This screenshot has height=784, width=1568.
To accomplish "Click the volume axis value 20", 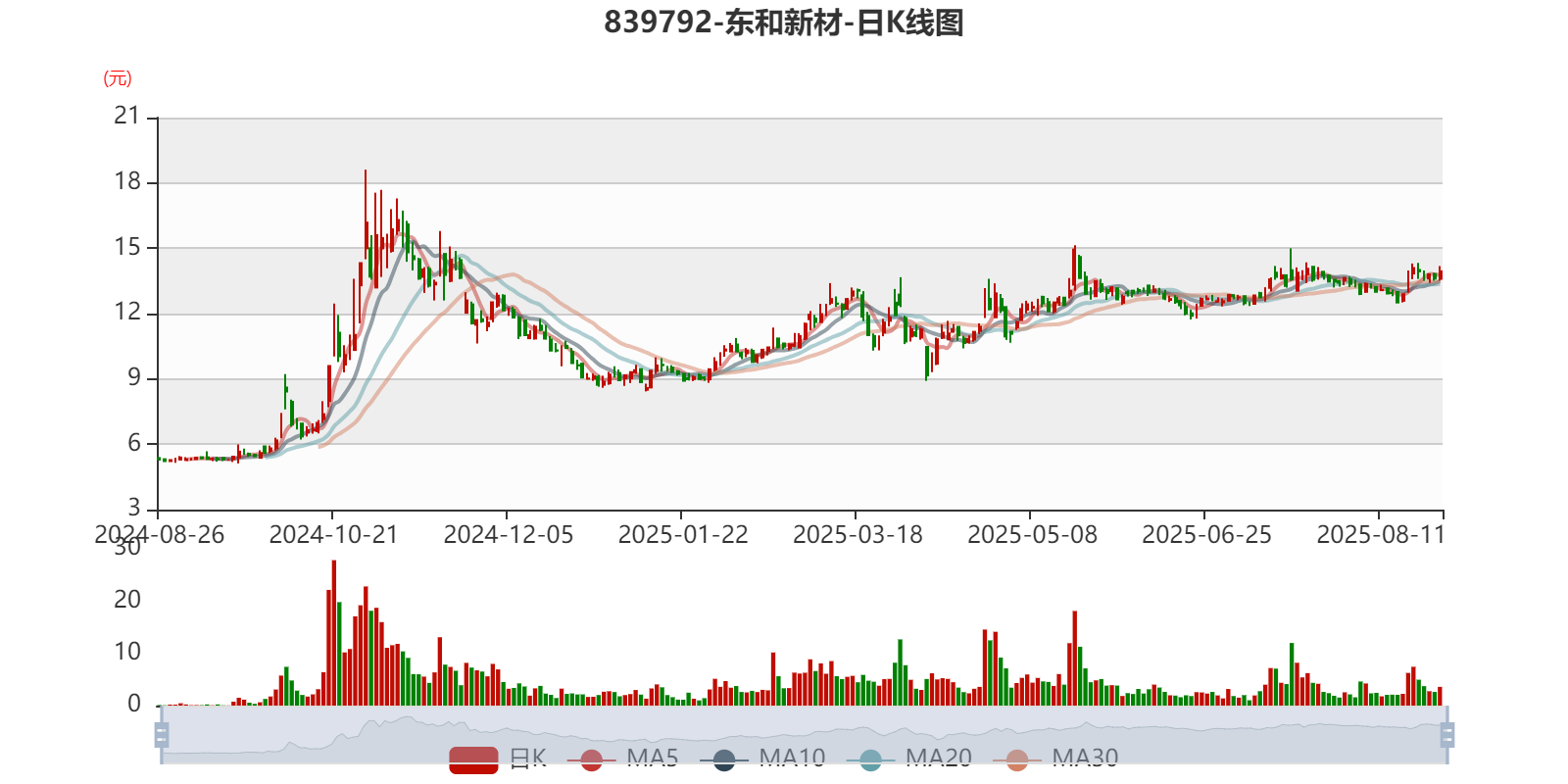I will pyautogui.click(x=127, y=600).
